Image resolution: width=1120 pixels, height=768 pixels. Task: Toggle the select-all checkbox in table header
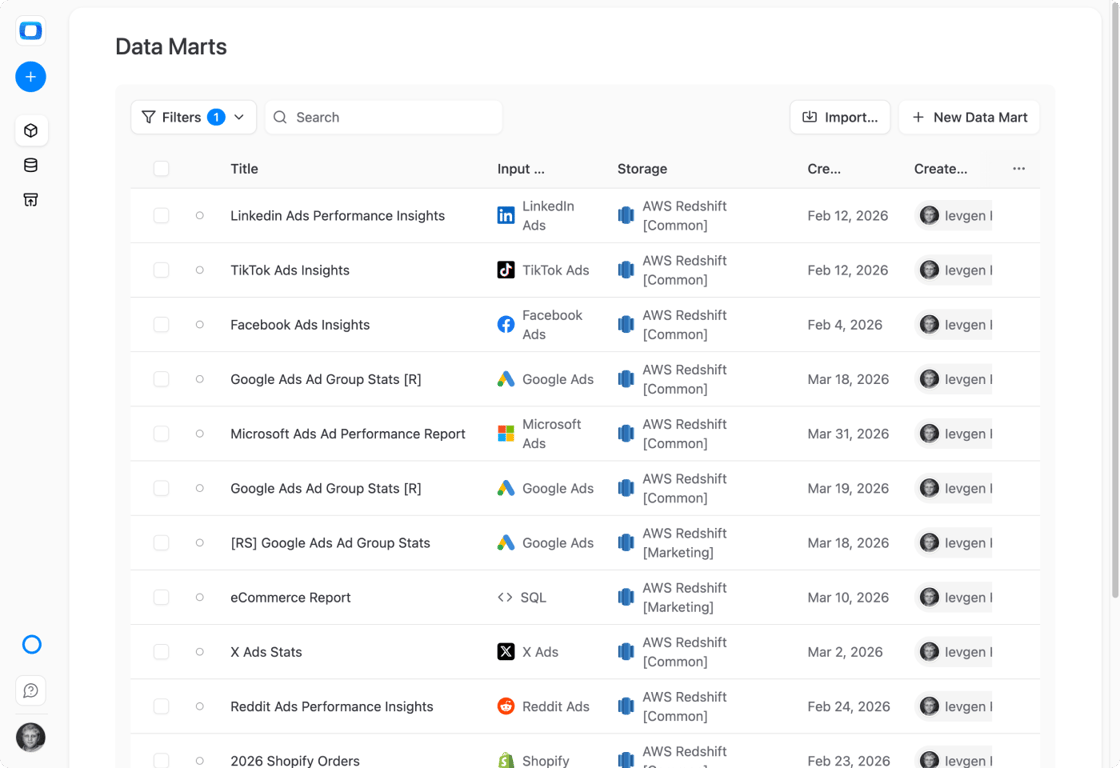pos(161,169)
